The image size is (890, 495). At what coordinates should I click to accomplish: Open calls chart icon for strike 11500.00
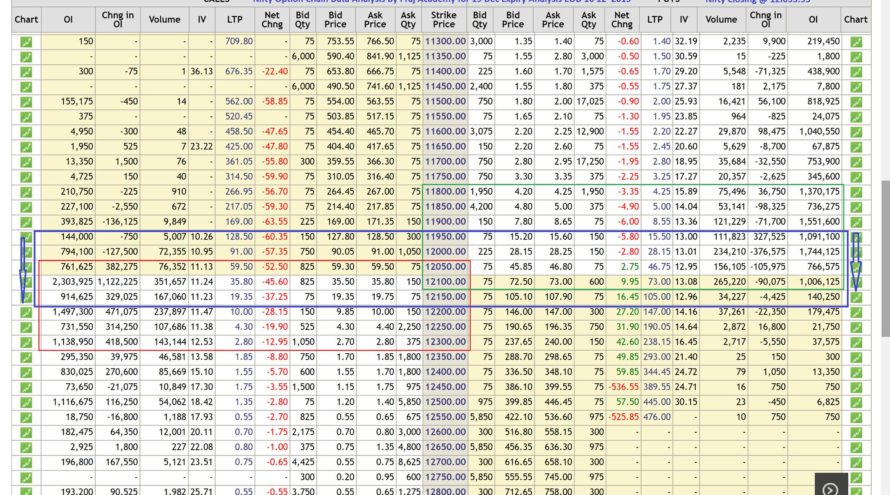[26, 102]
